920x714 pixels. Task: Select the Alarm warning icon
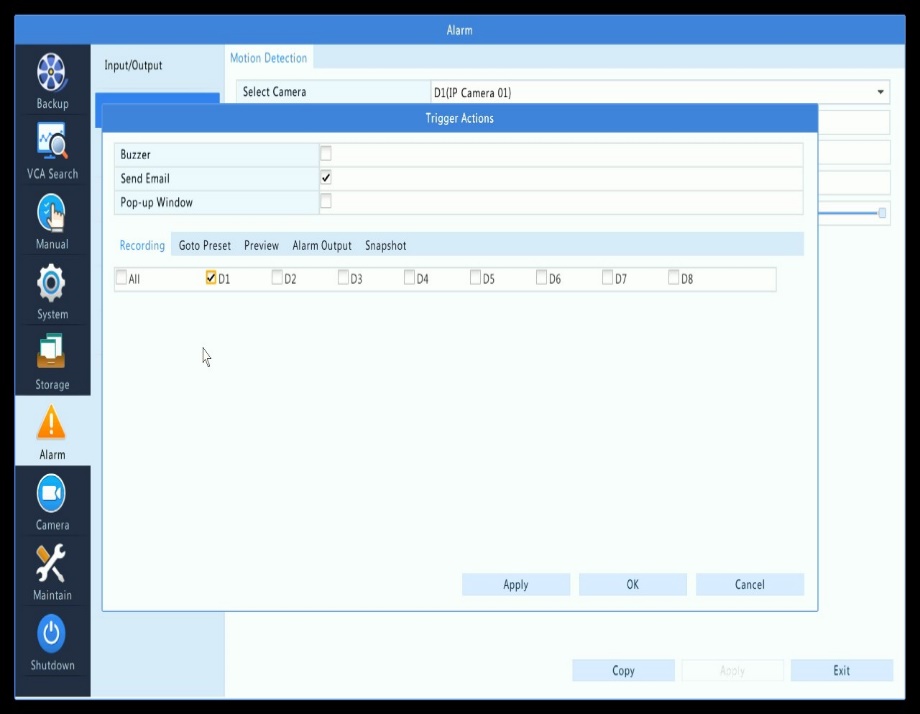tap(52, 424)
